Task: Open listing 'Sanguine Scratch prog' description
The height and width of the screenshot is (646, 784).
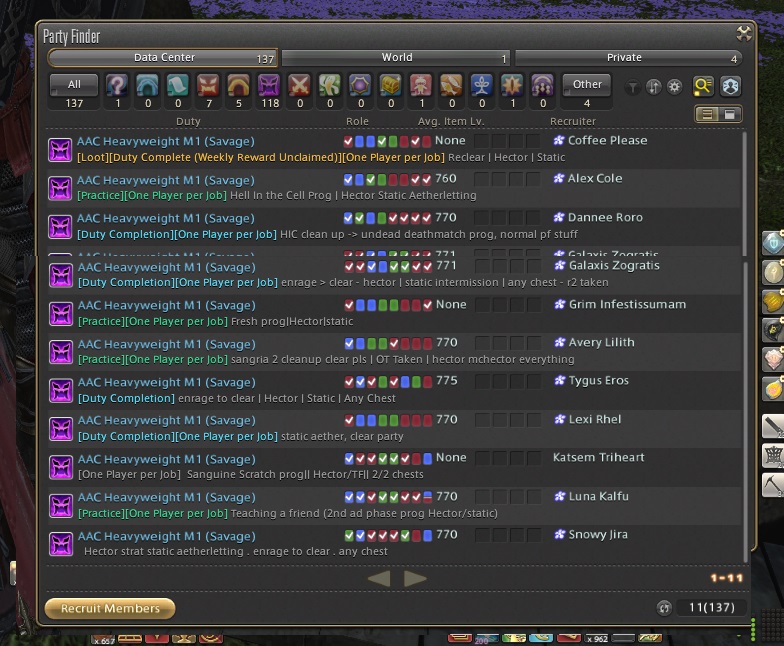Action: 305,474
